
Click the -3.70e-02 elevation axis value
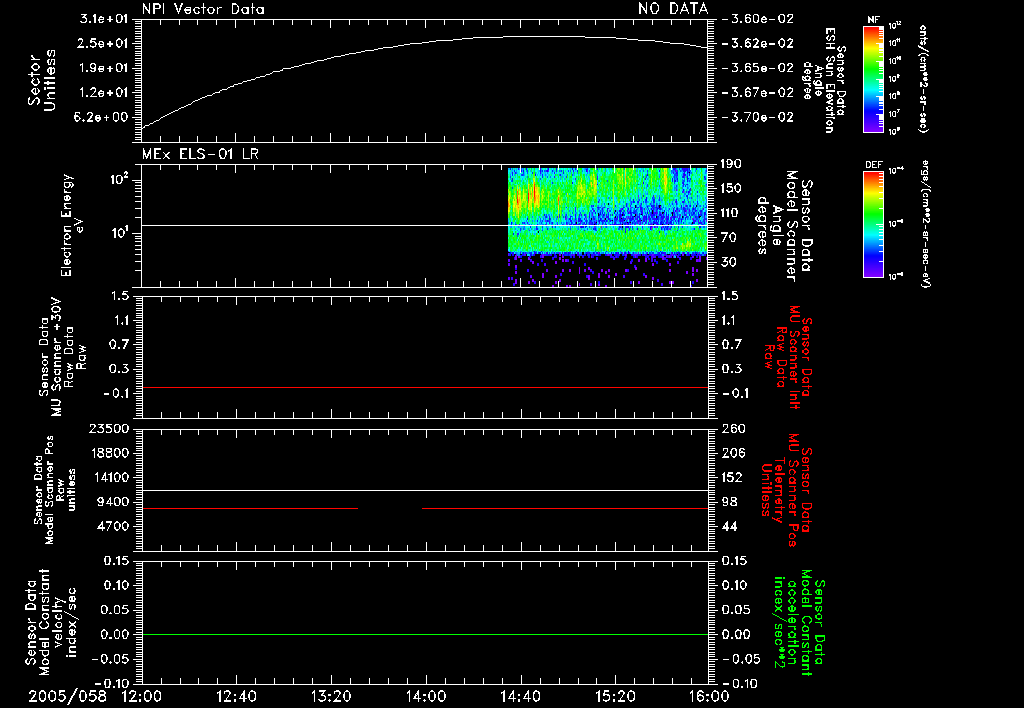pyautogui.click(x=758, y=117)
